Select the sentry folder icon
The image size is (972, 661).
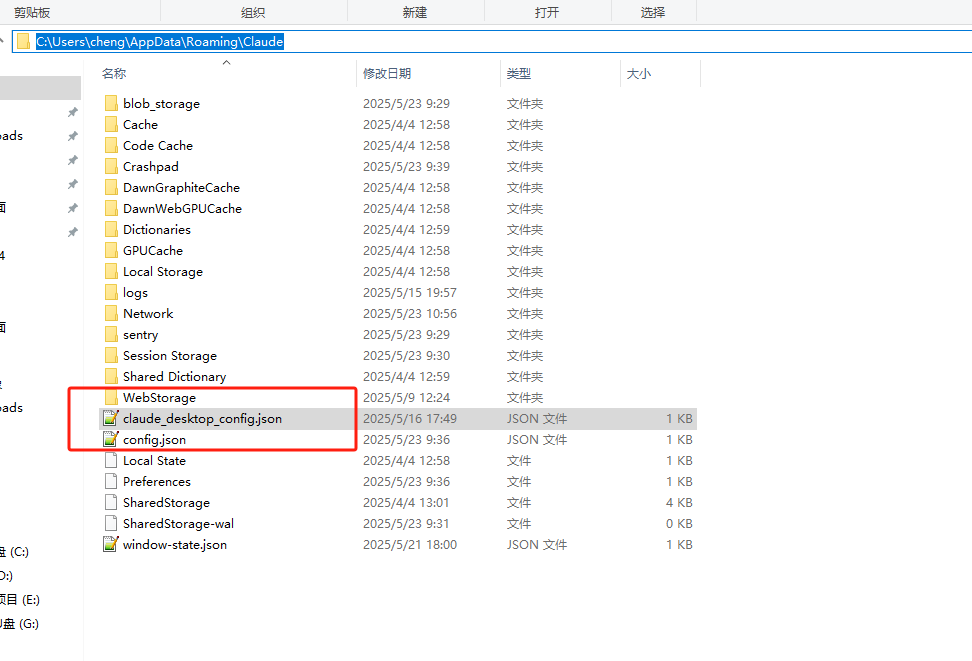coord(111,335)
